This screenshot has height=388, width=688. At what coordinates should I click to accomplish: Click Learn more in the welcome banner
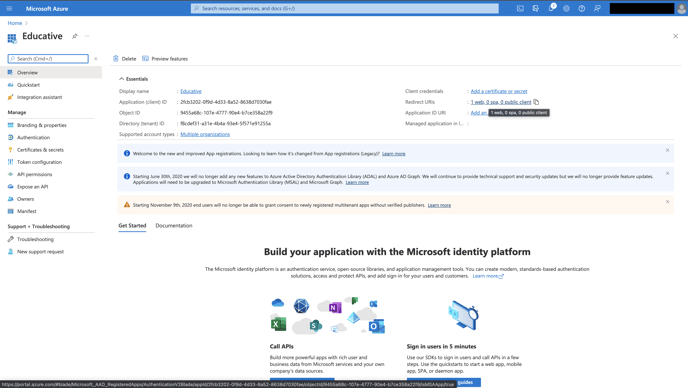(x=394, y=154)
